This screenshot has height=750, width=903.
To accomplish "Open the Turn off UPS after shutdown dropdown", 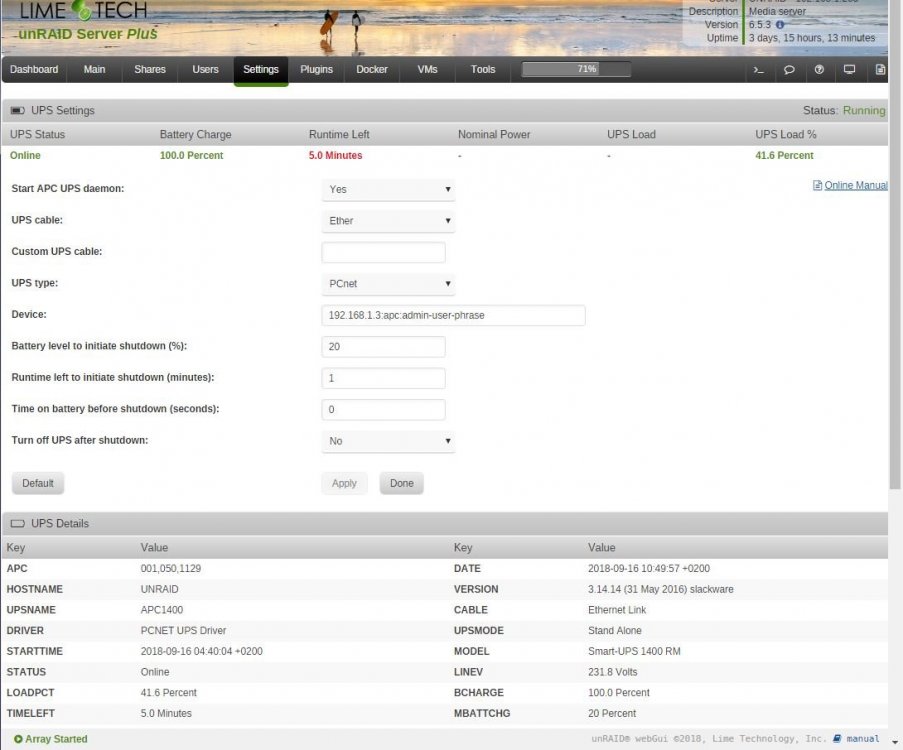I will pos(388,441).
